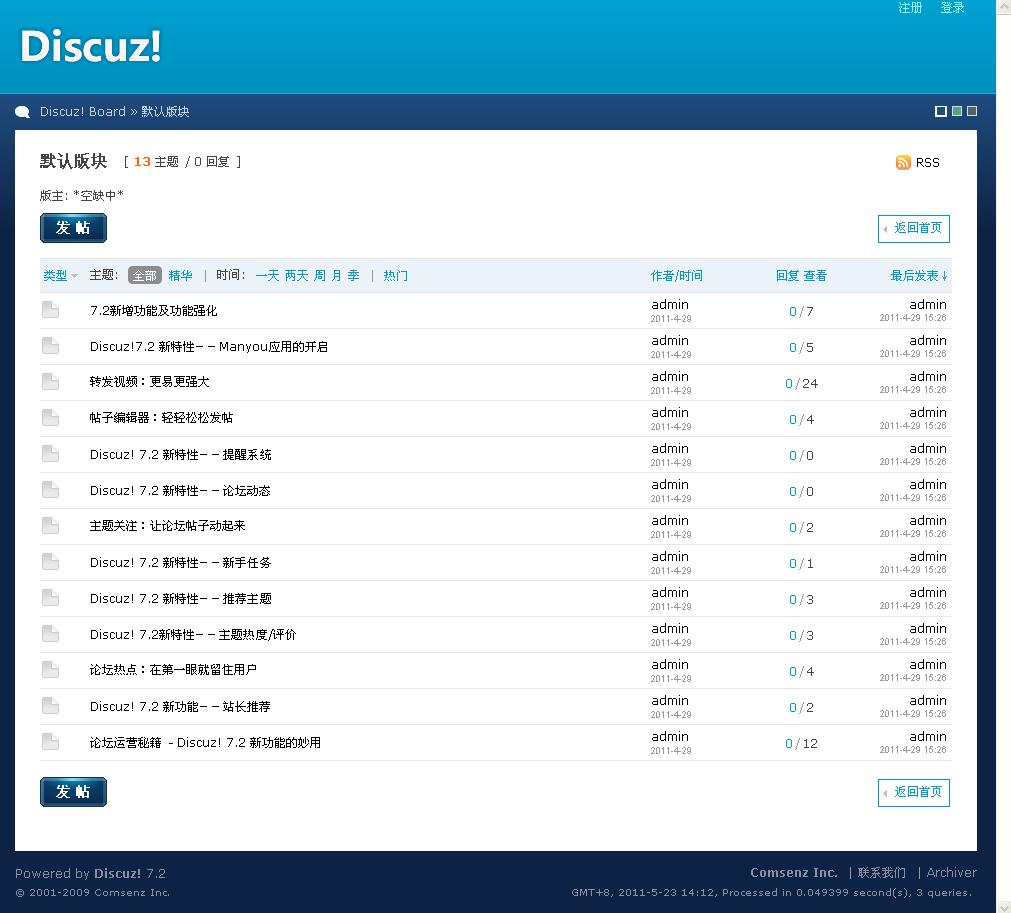The height and width of the screenshot is (913, 1011).
Task: Select the 全部 topic filter
Action: pyautogui.click(x=144, y=276)
